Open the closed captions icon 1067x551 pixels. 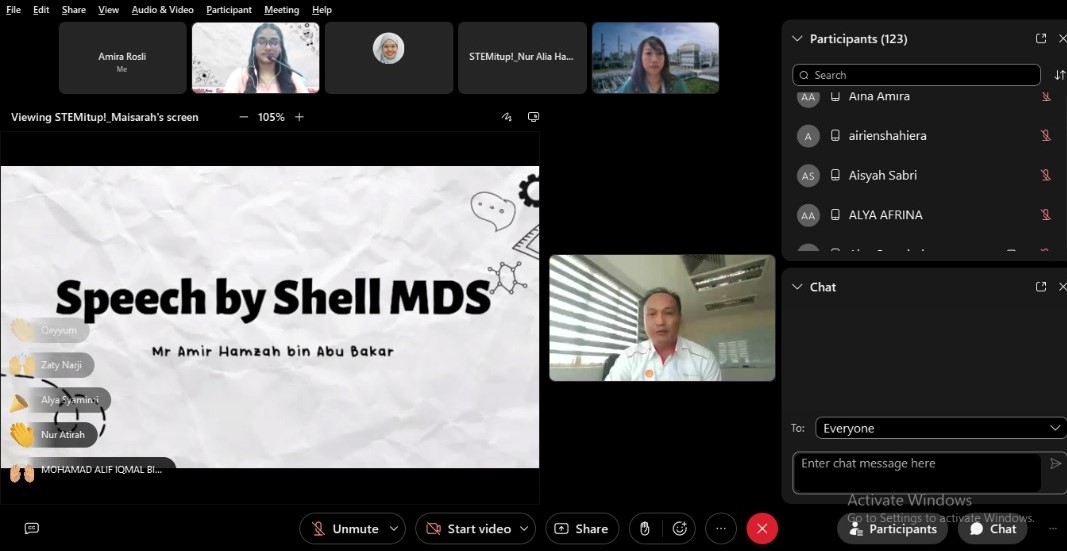[x=31, y=528]
